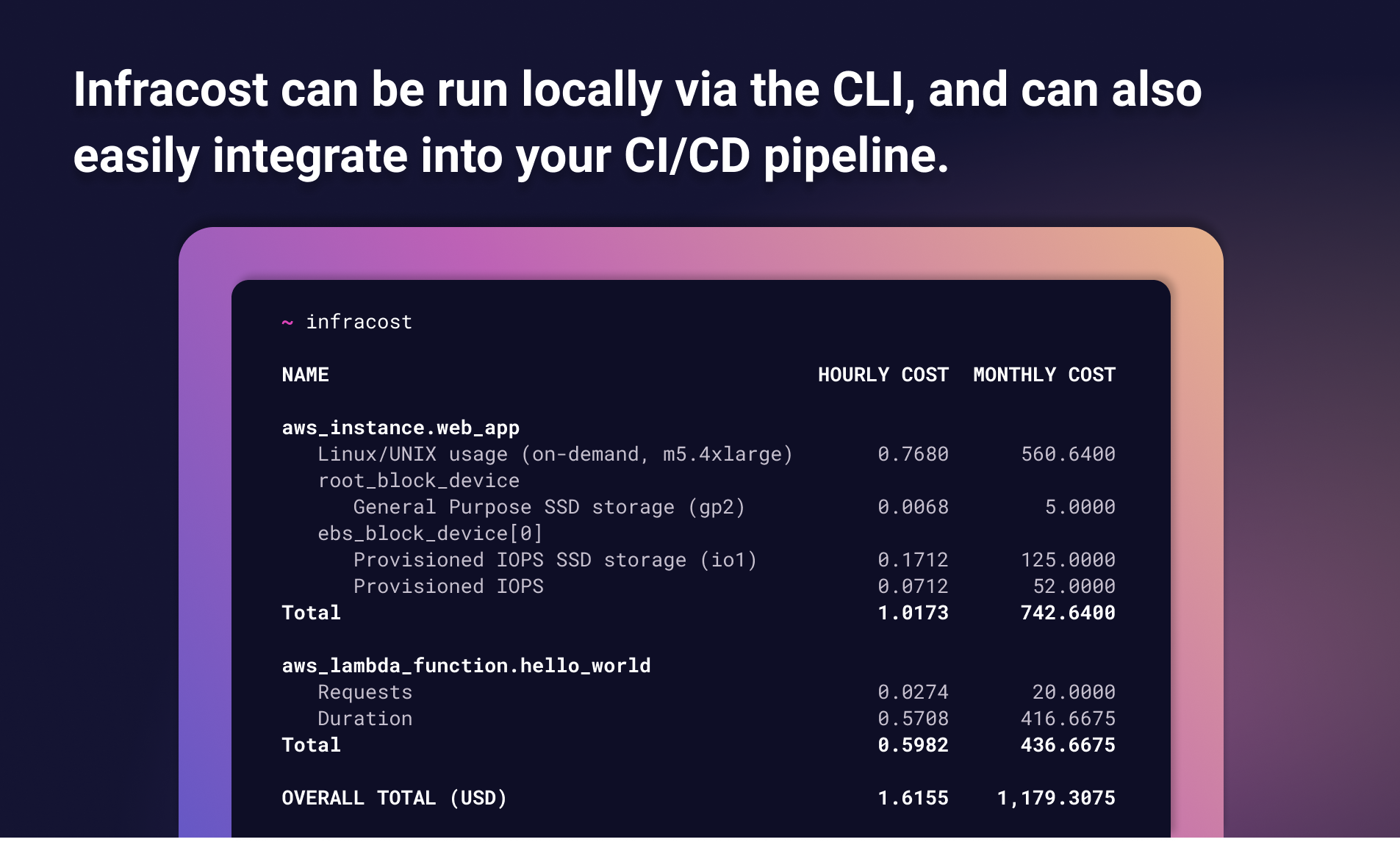Click hourly cost 0.0068
The width and height of the screenshot is (1400, 842).
click(x=913, y=507)
